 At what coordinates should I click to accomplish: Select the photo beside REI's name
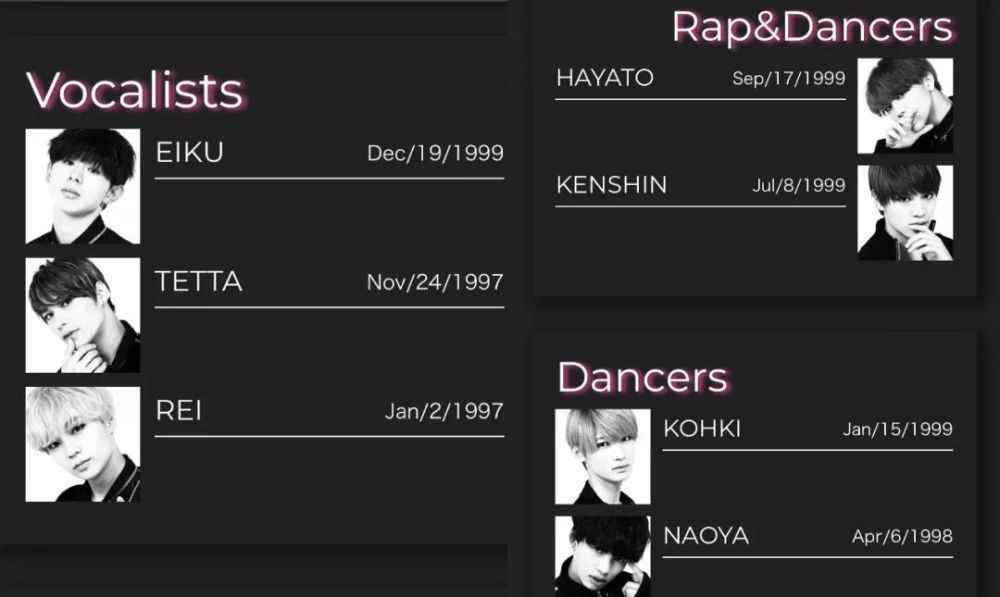click(x=82, y=444)
